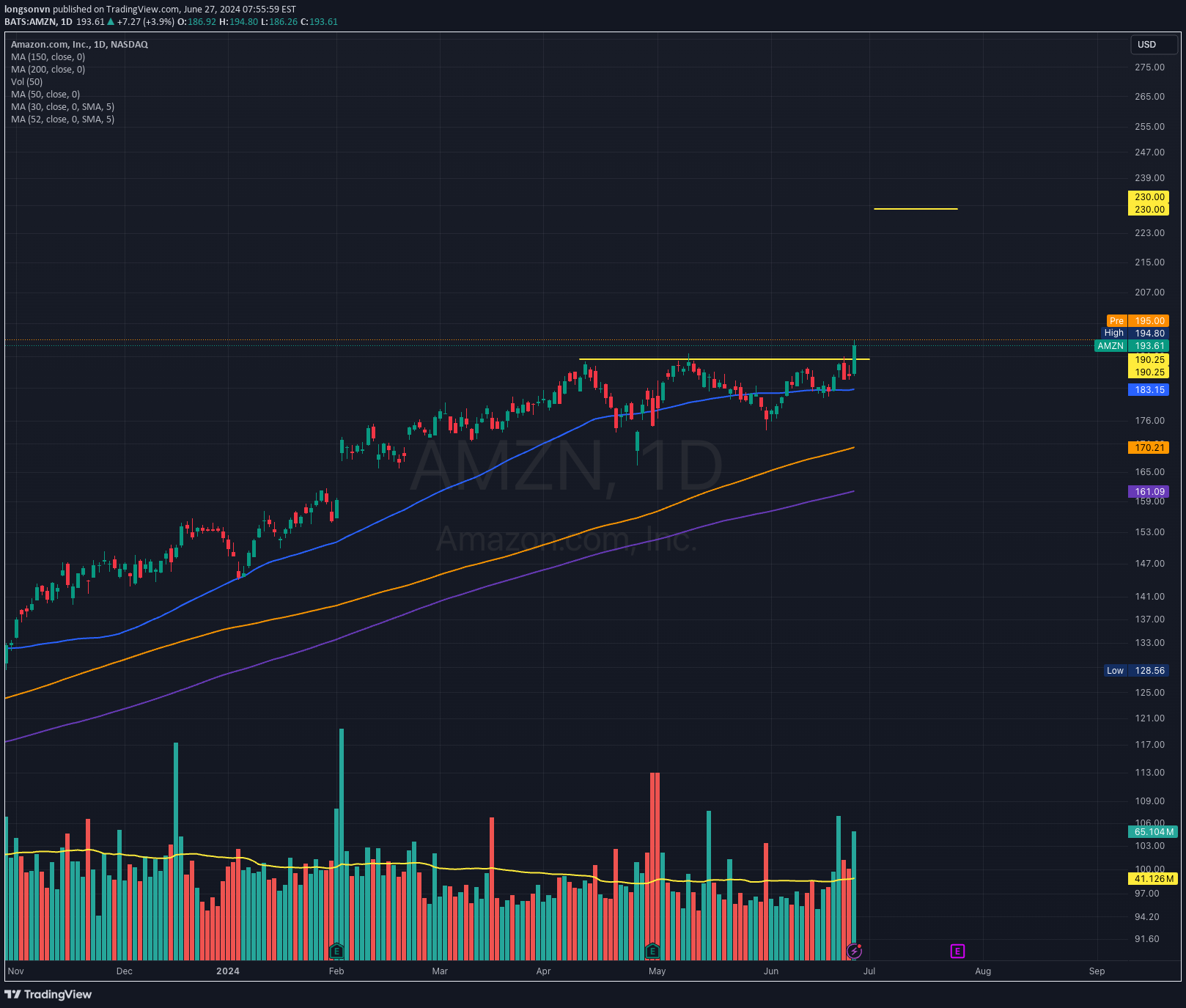
Task: Click the February earnings E marker
Action: tap(336, 951)
